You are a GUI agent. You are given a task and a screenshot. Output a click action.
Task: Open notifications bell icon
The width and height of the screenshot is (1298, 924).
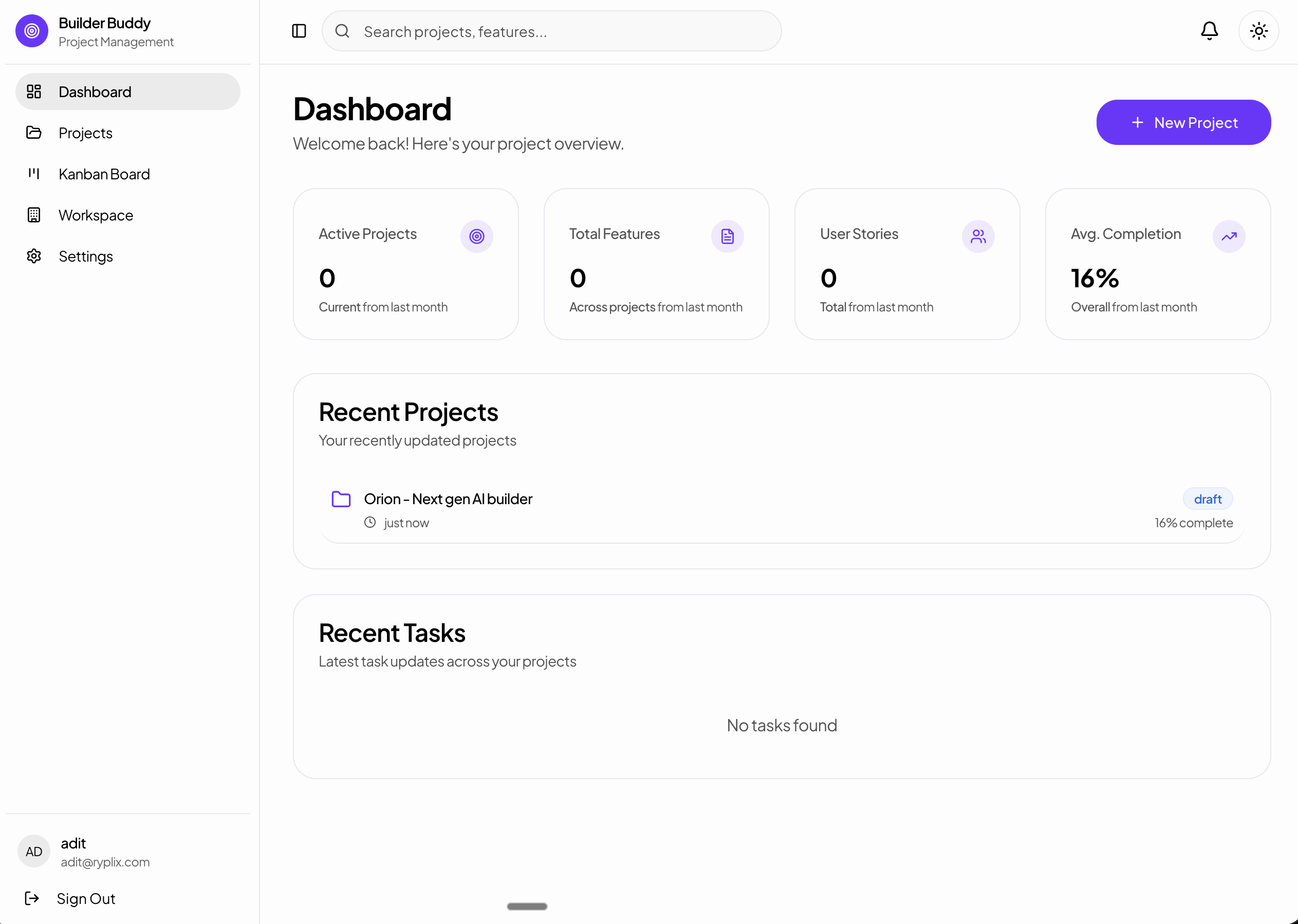click(x=1209, y=31)
